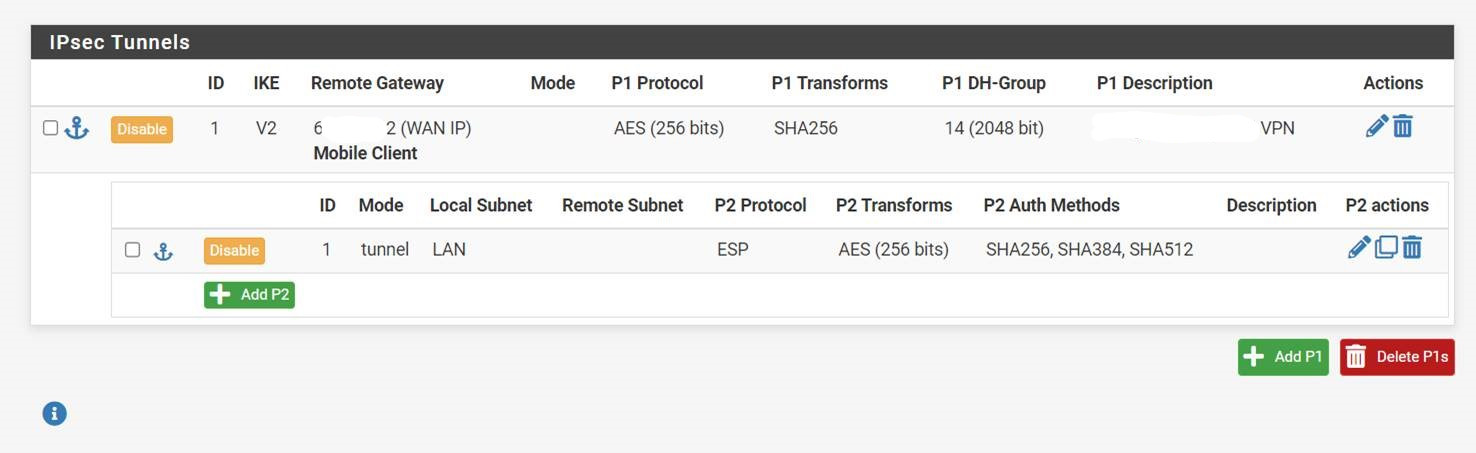Click the Mobile Client label
This screenshot has height=453, width=1476.
click(x=365, y=153)
